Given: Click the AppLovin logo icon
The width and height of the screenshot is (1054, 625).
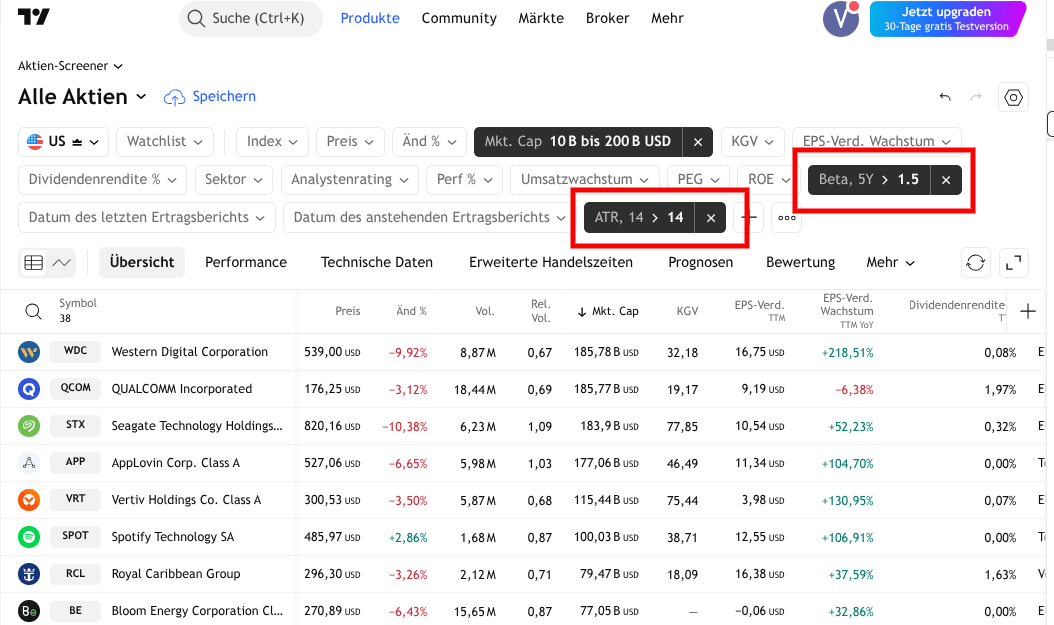Looking at the screenshot, I should [x=29, y=463].
